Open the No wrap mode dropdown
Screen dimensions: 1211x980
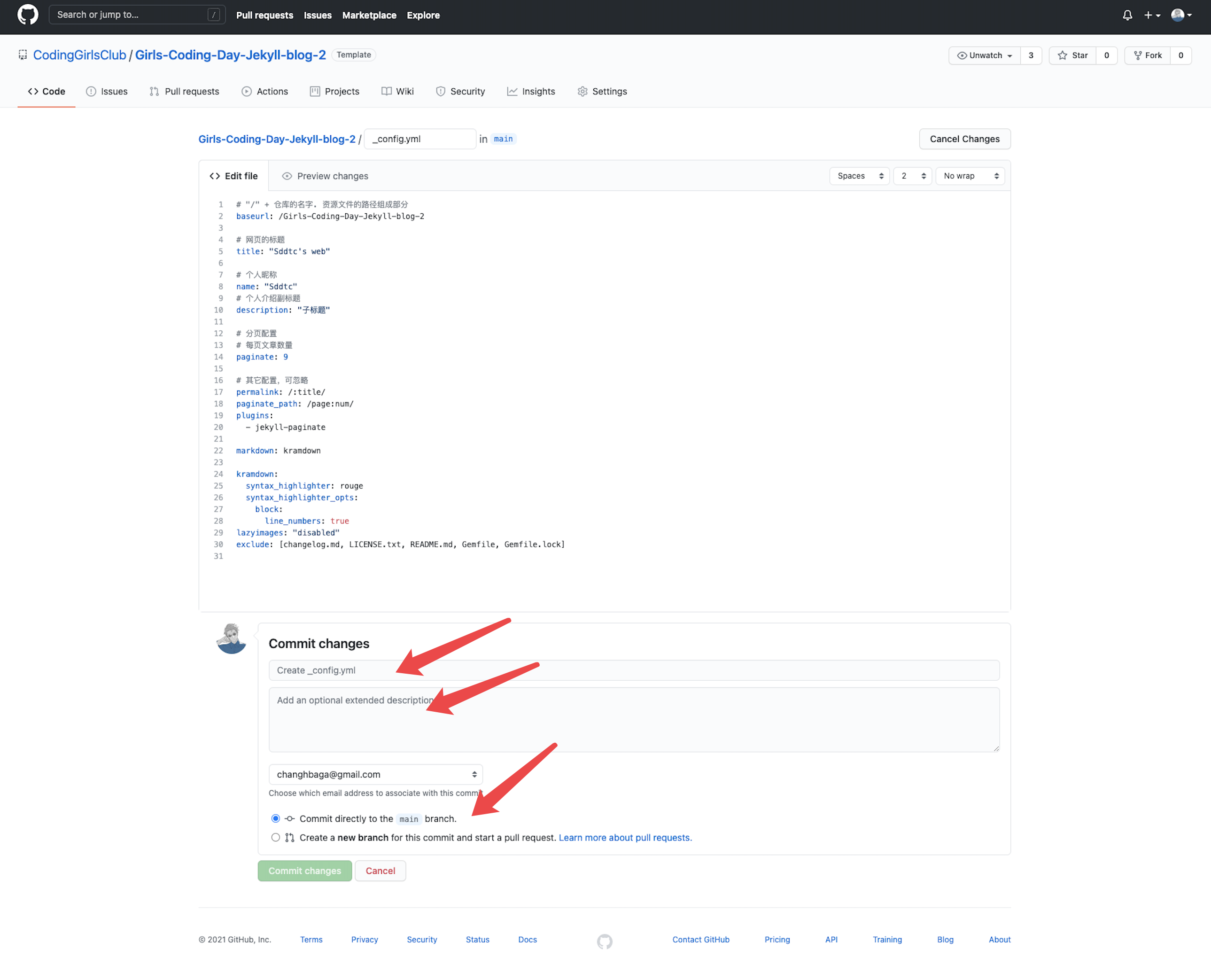[970, 176]
